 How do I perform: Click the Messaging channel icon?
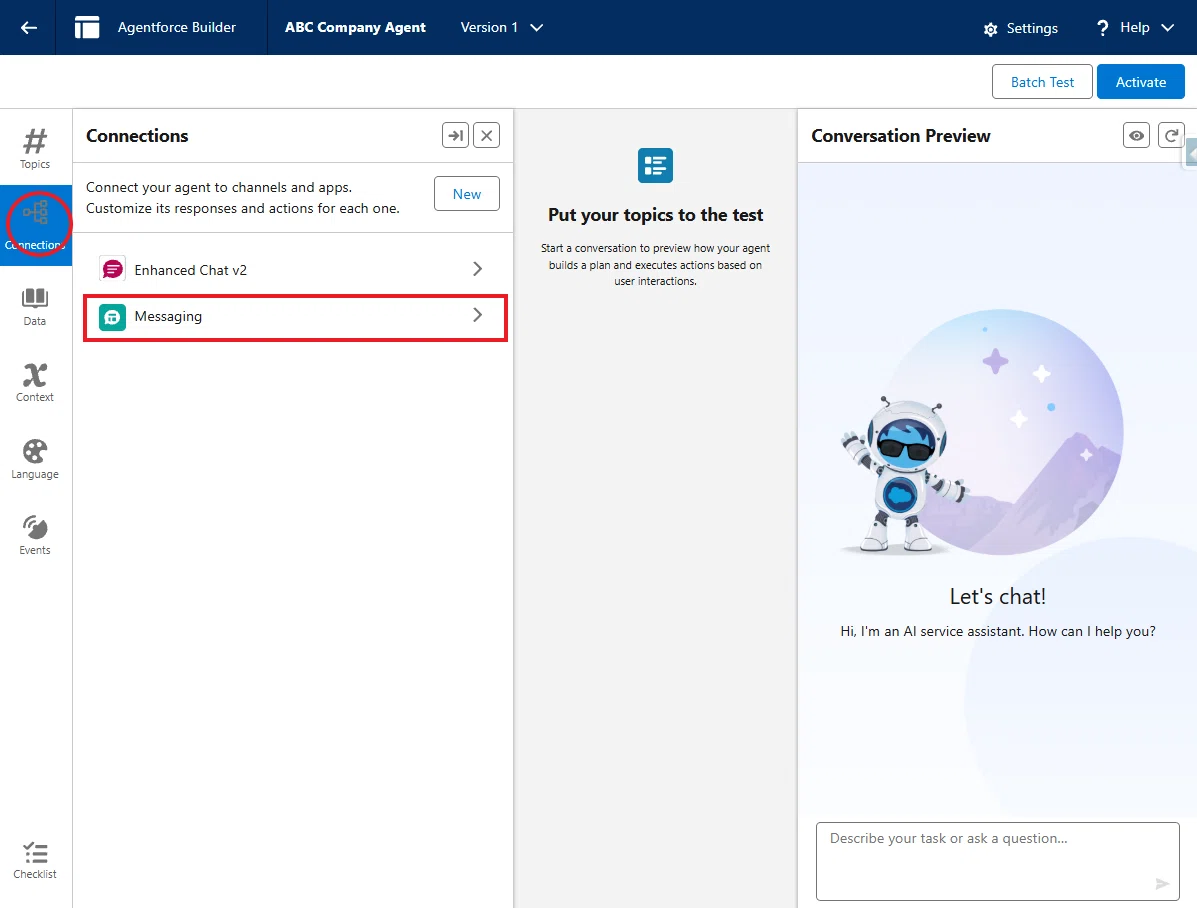(x=112, y=317)
